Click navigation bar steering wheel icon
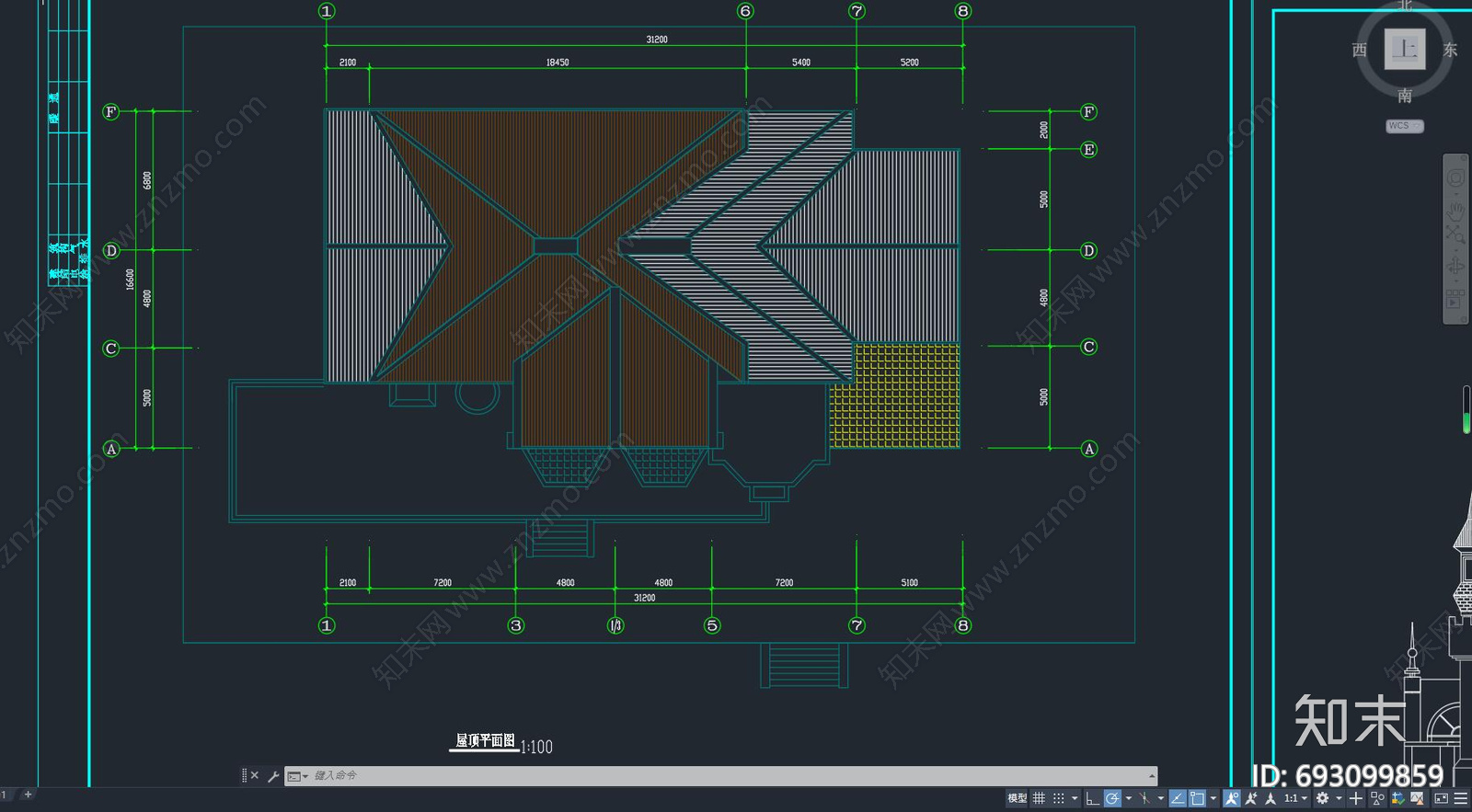 point(1455,177)
